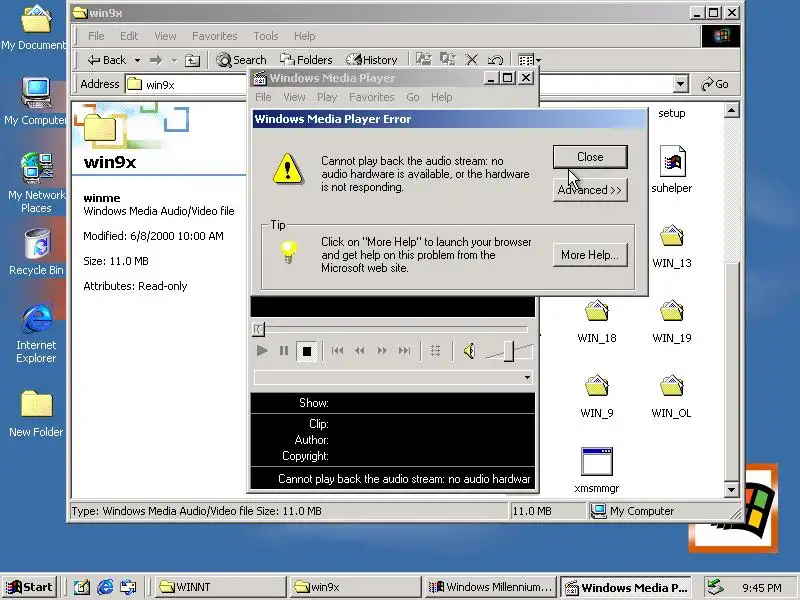Select the WIN_18 cabinet file
Screen dimensions: 800x600
pyautogui.click(x=596, y=321)
